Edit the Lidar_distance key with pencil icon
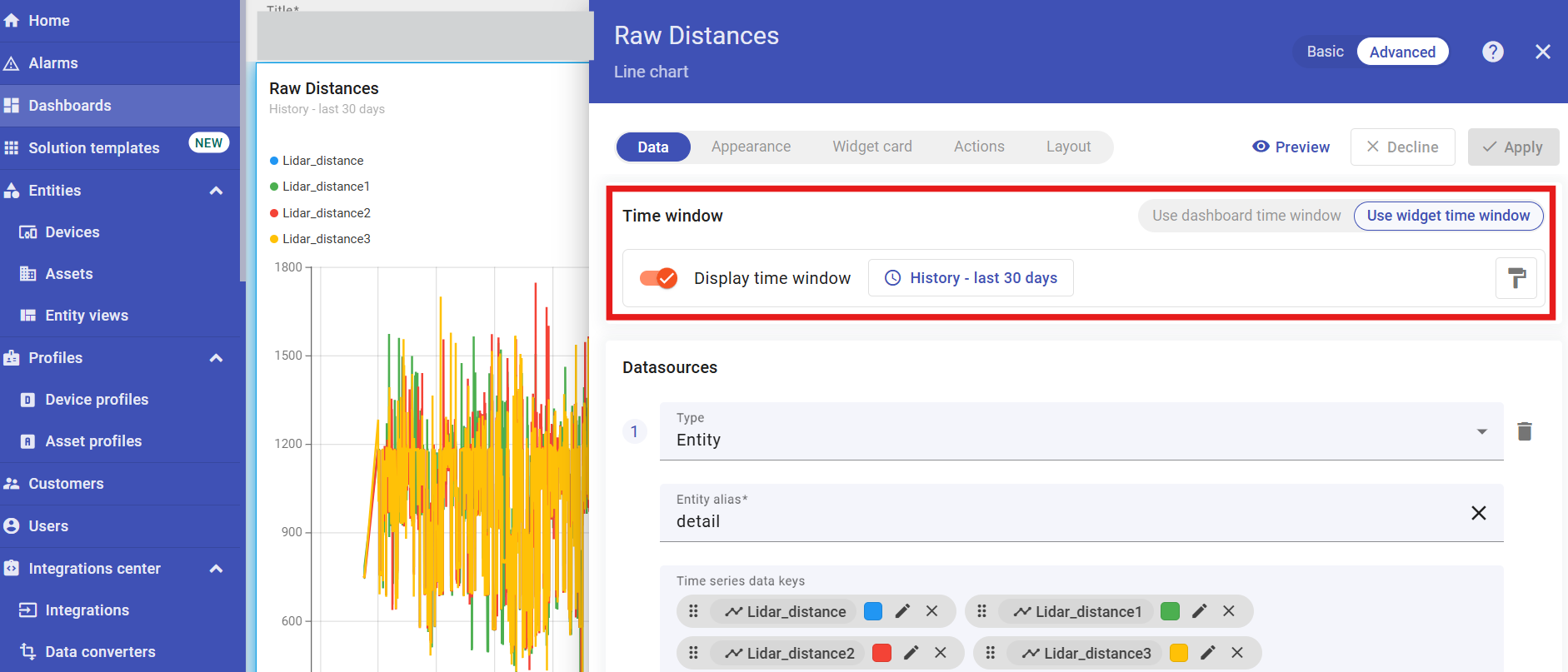The image size is (1568, 672). [902, 611]
